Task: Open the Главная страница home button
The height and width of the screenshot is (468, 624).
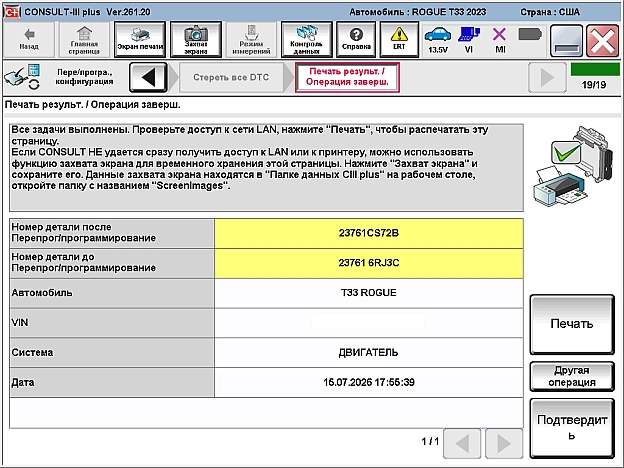Action: [x=84, y=39]
